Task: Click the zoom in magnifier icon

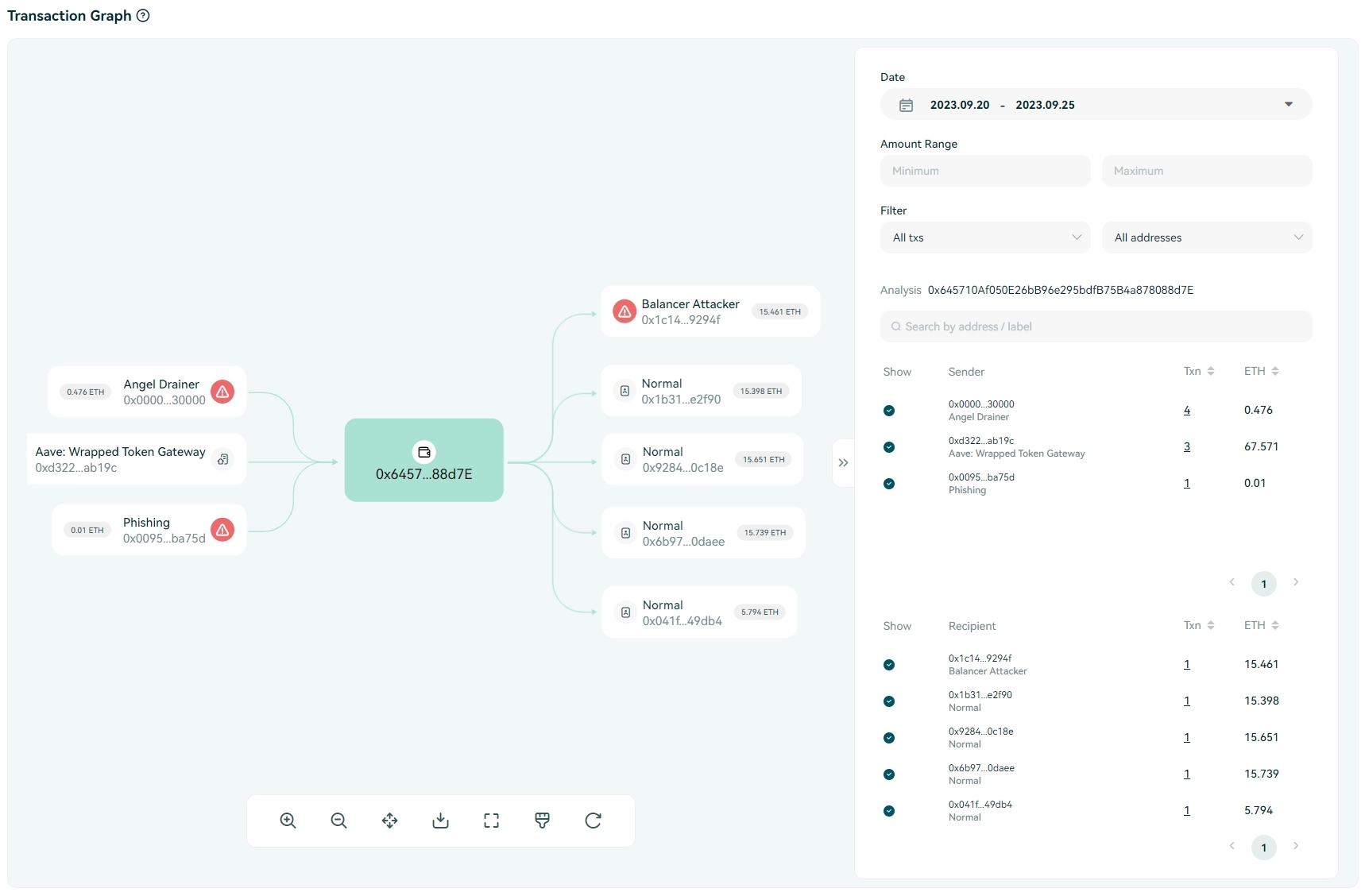Action: tap(288, 821)
